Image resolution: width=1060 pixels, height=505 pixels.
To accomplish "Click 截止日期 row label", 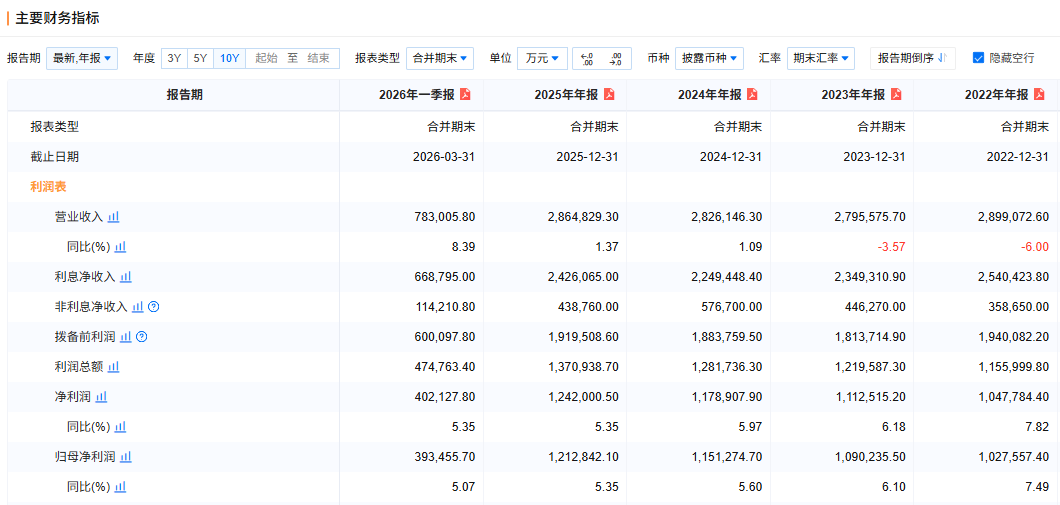I will [54, 157].
